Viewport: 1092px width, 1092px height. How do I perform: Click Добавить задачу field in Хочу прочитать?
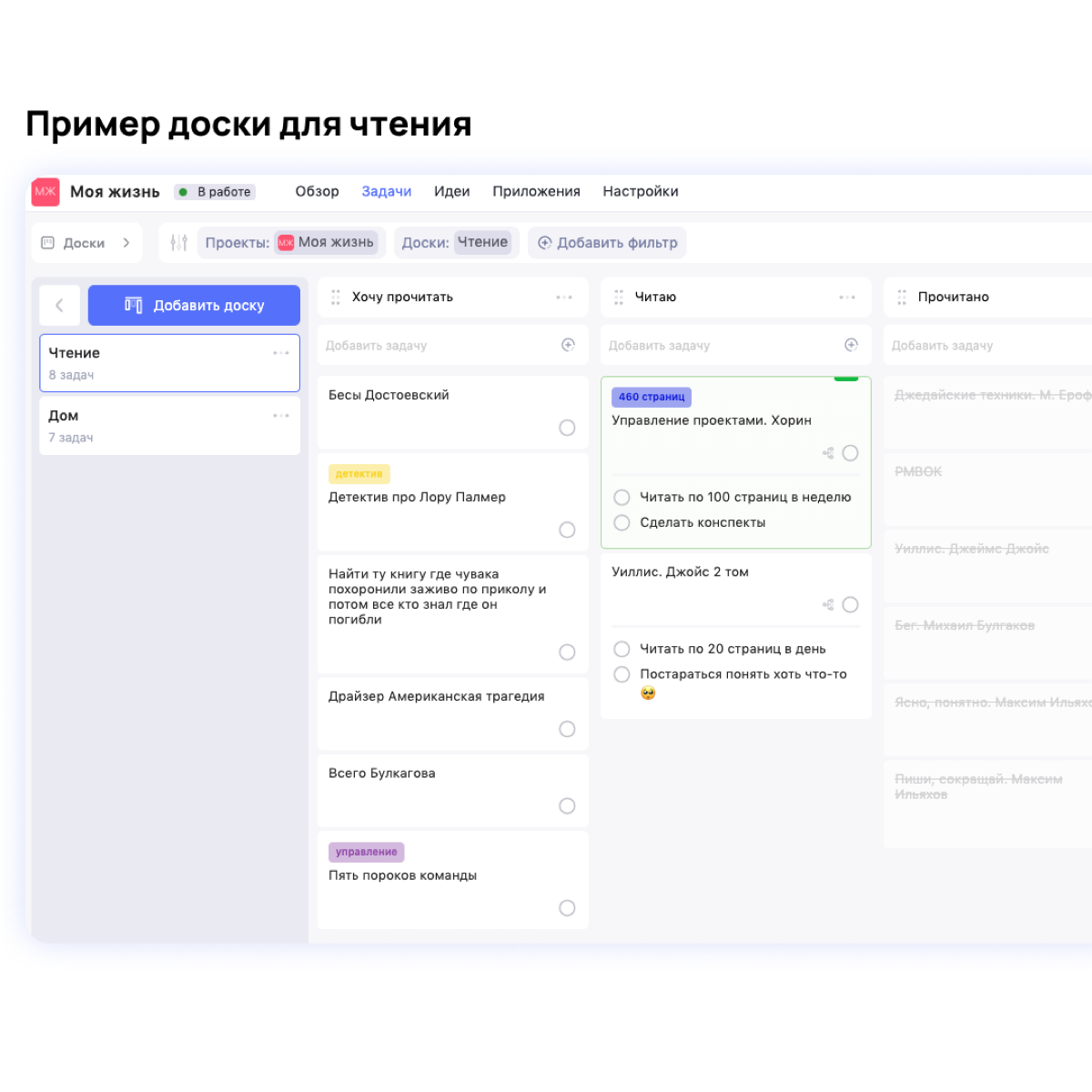(453, 346)
